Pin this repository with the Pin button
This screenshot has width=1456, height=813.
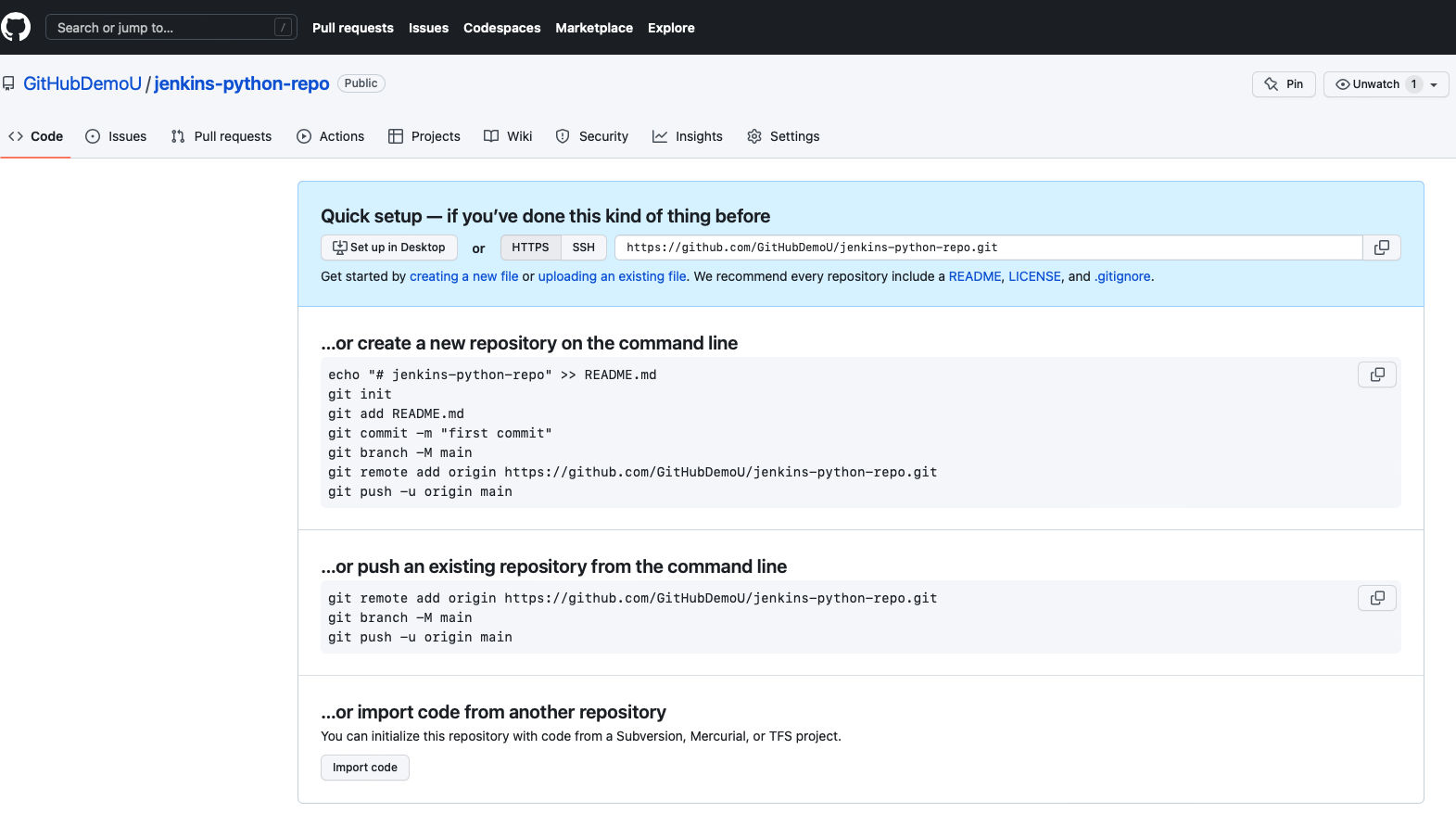(x=1284, y=84)
